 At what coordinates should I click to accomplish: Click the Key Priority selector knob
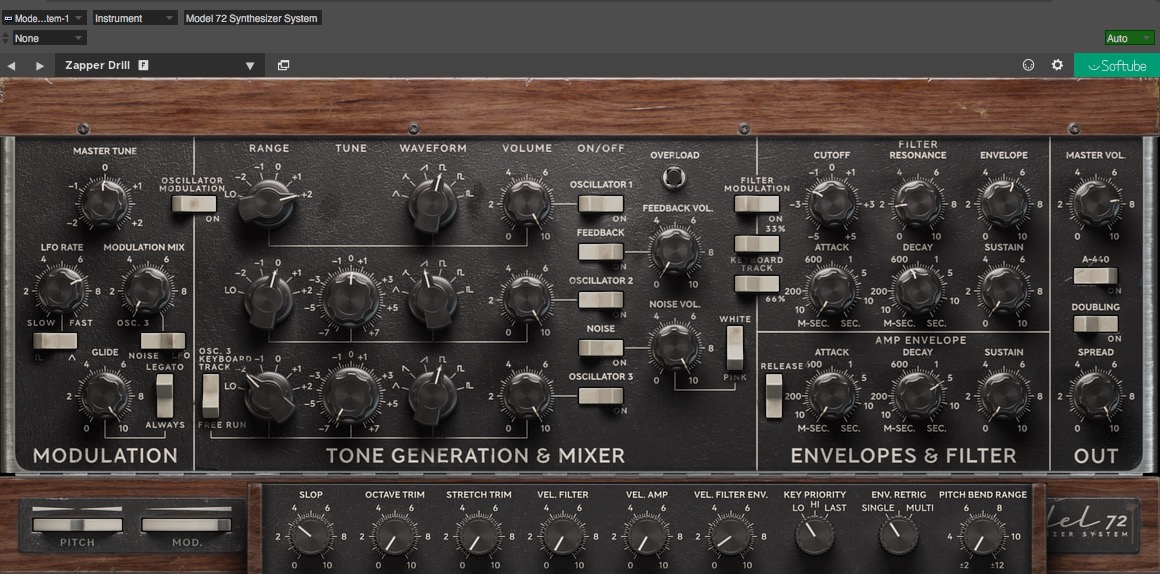tap(815, 536)
